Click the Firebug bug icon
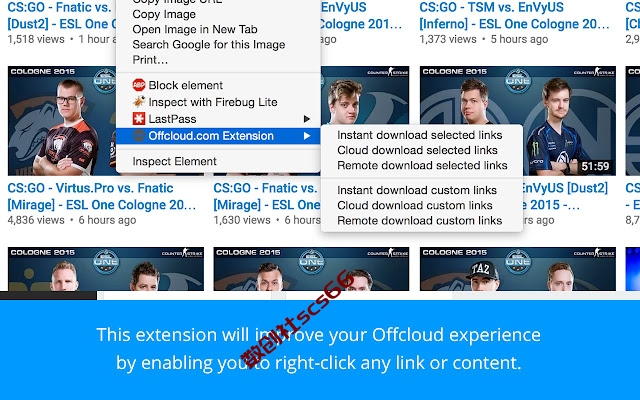The height and width of the screenshot is (400, 640). 139,102
